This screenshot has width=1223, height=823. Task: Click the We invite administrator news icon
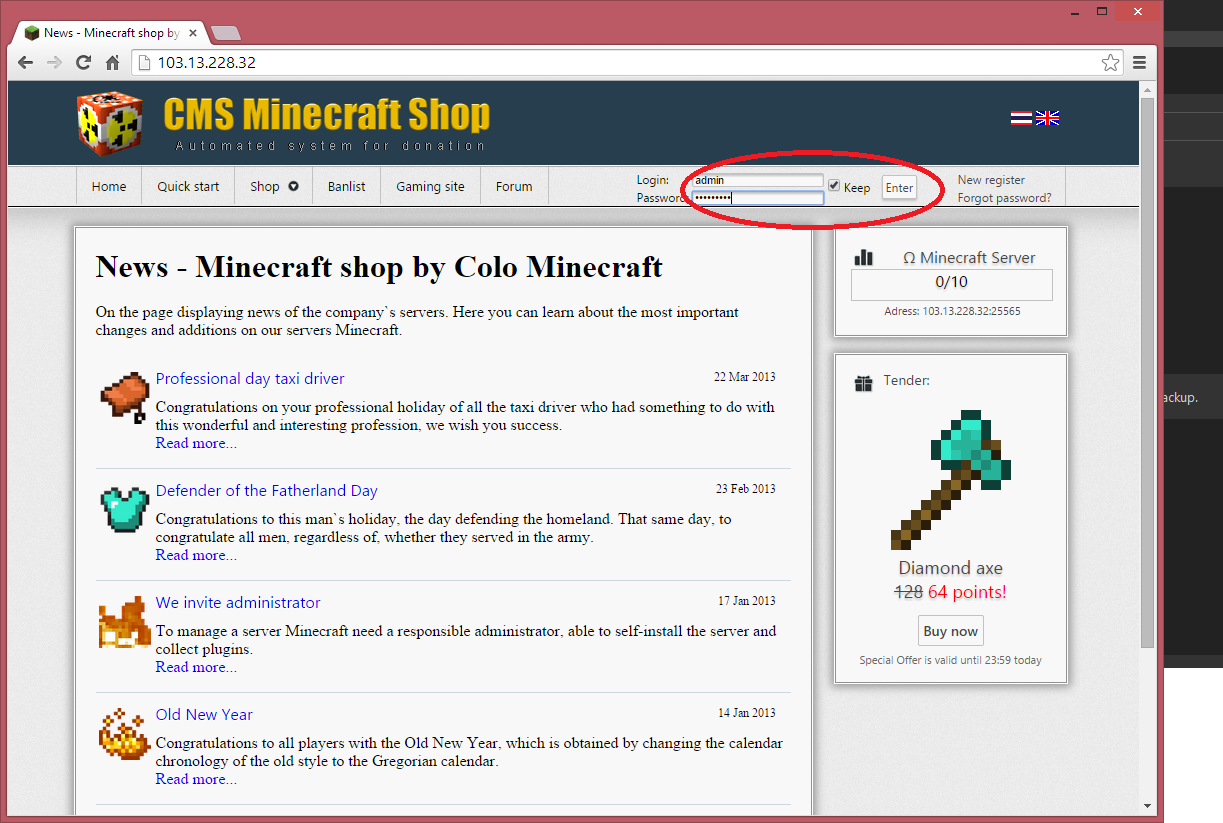click(x=124, y=621)
